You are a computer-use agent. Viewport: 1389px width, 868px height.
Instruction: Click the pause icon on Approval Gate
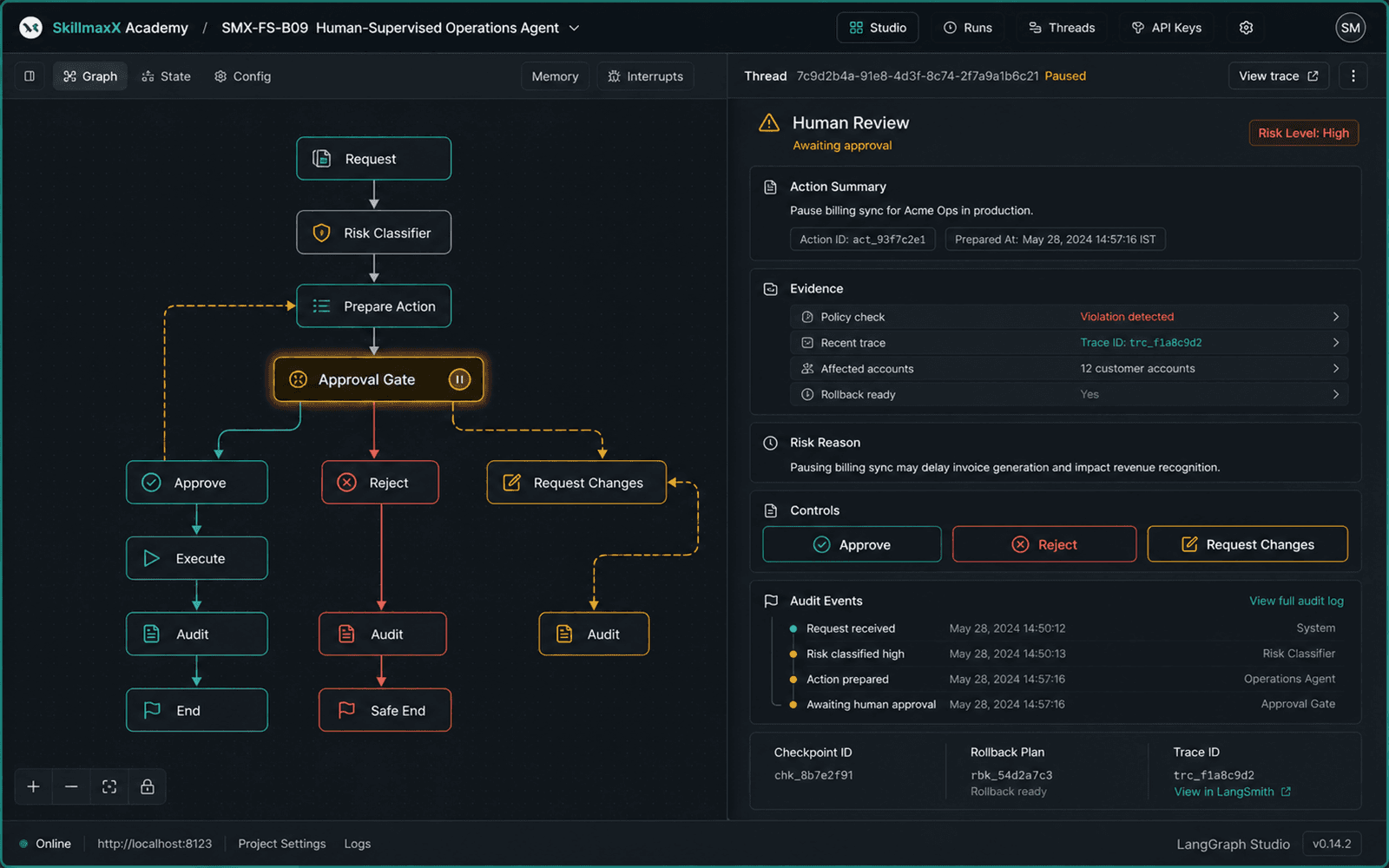click(459, 379)
